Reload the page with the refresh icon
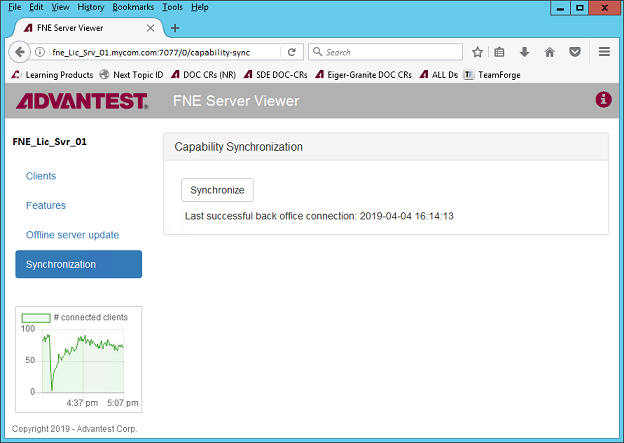Image resolution: width=624 pixels, height=443 pixels. click(x=291, y=52)
